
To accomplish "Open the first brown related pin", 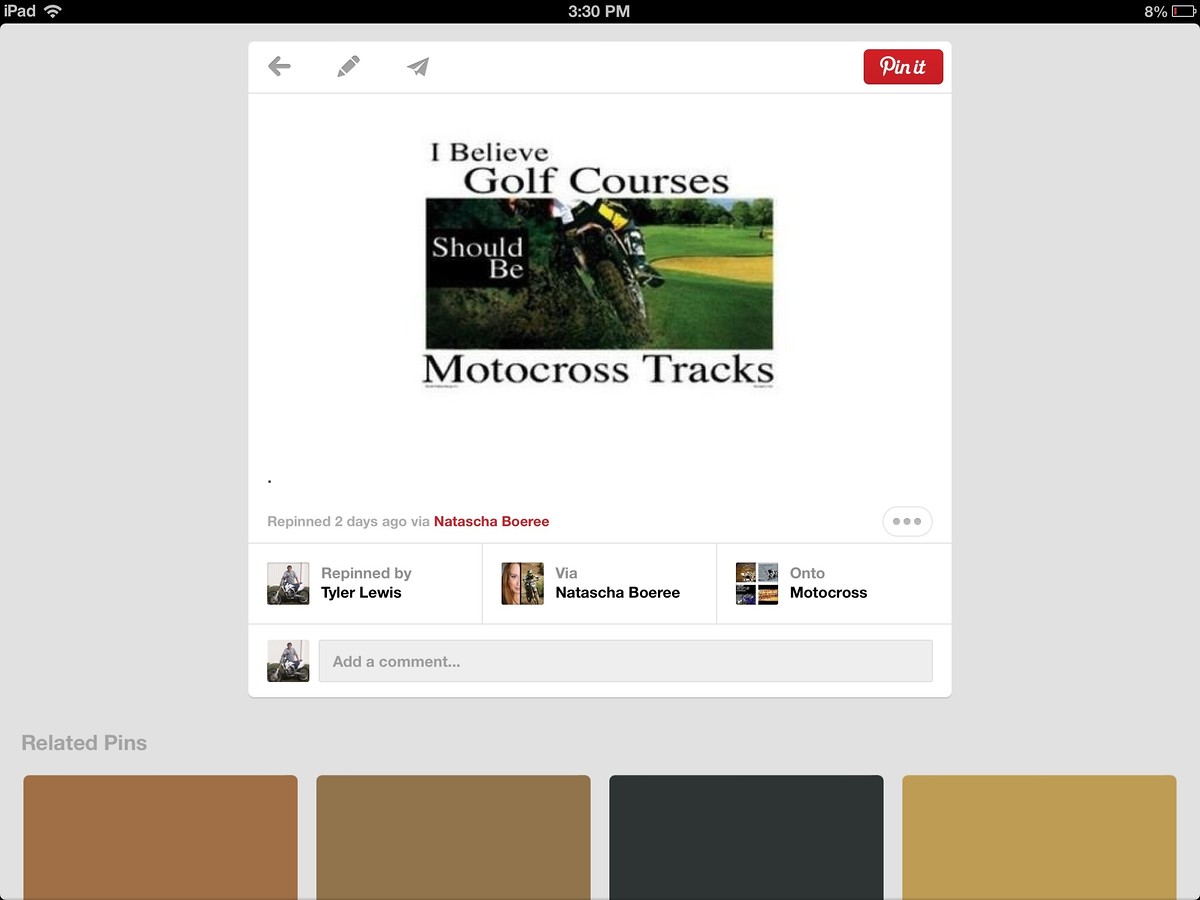I will pos(160,837).
